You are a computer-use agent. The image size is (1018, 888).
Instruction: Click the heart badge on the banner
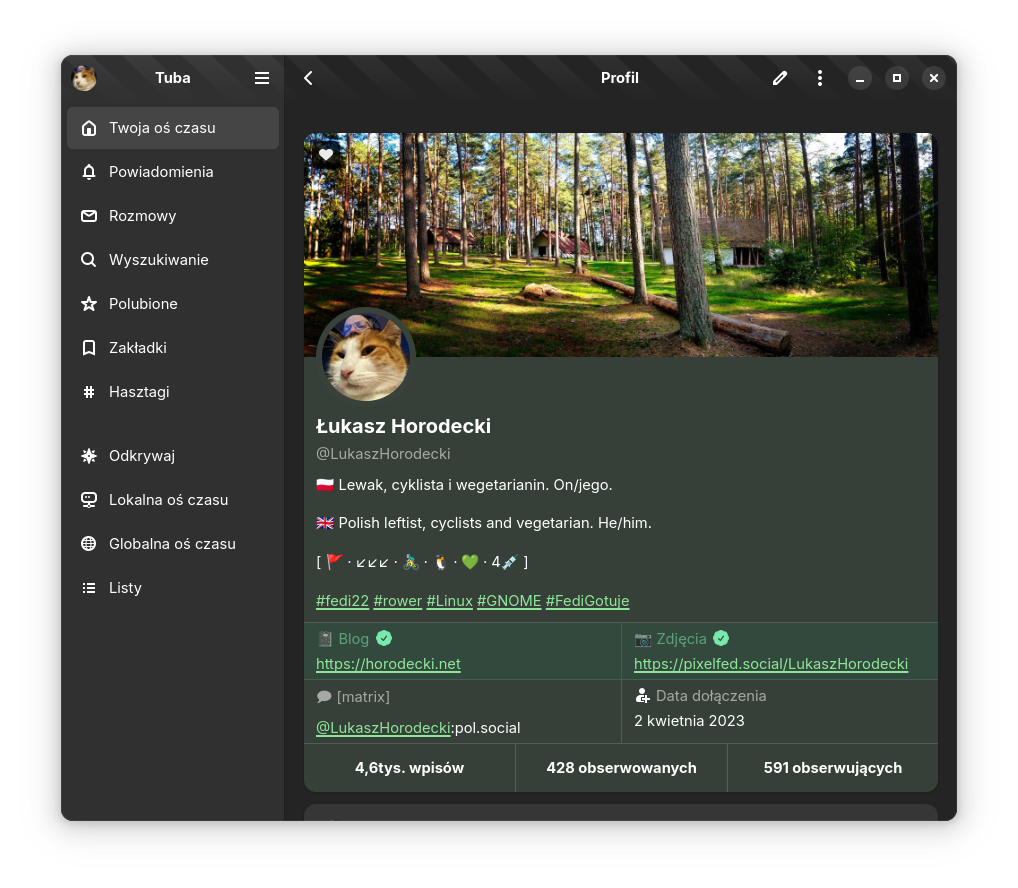pos(326,155)
